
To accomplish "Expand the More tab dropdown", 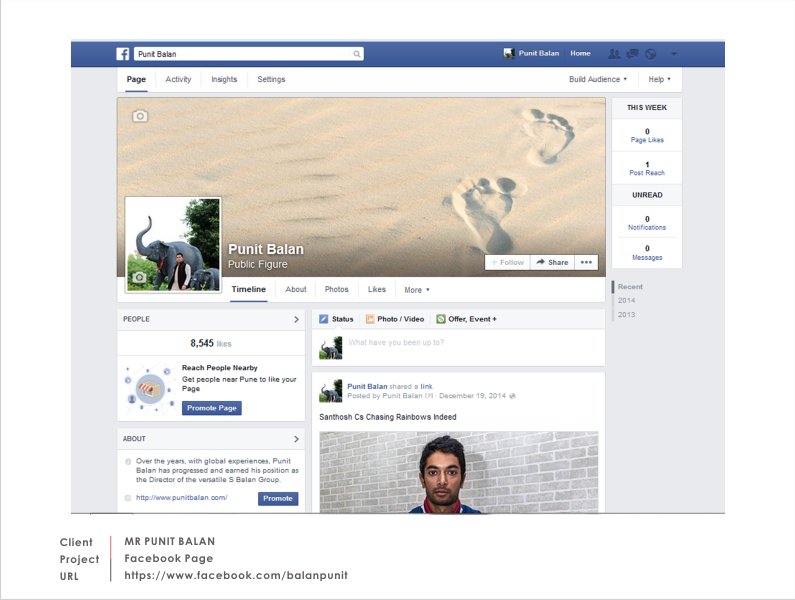I will pyautogui.click(x=416, y=290).
